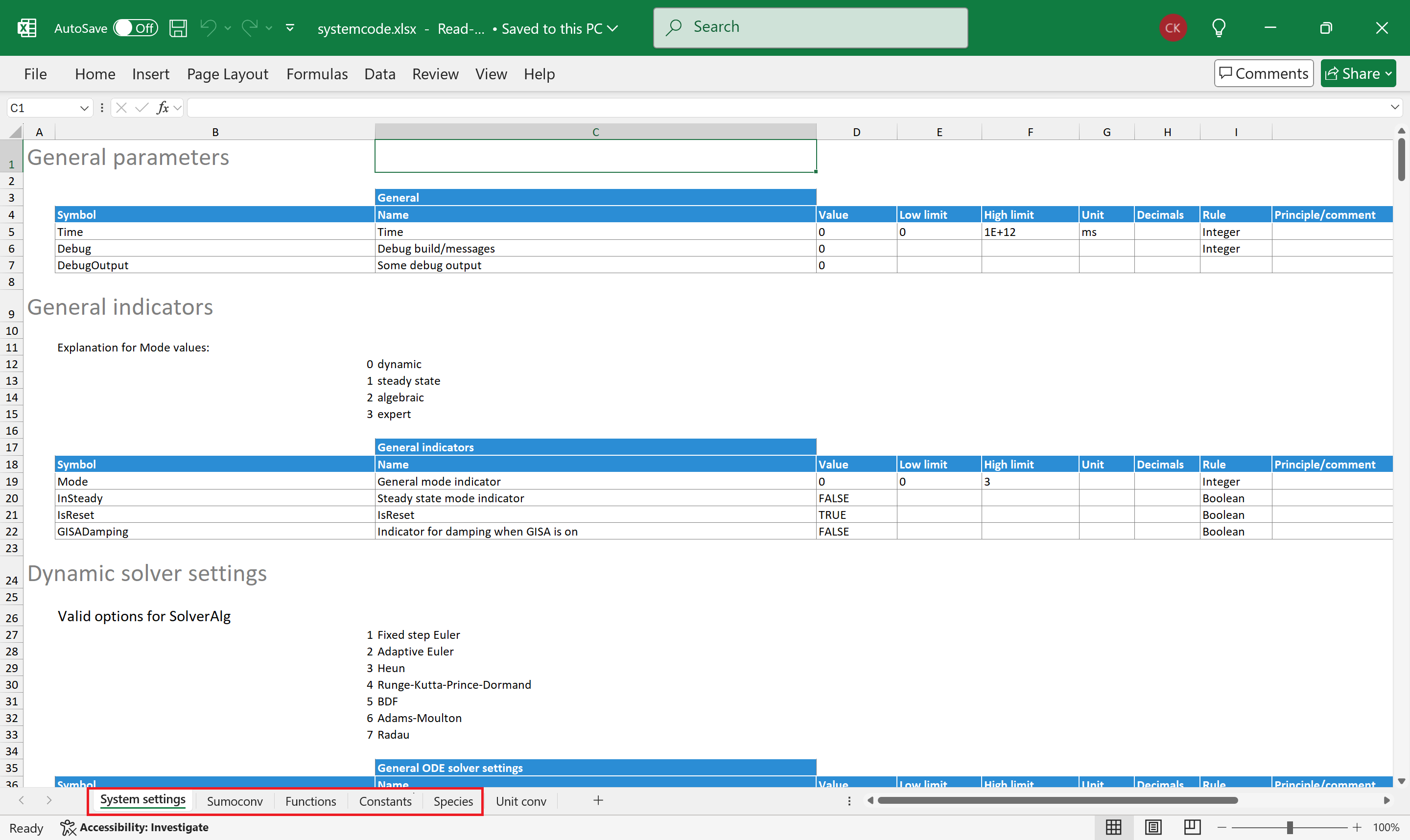Switch to Normal view
Image resolution: width=1410 pixels, height=840 pixels.
[1113, 828]
